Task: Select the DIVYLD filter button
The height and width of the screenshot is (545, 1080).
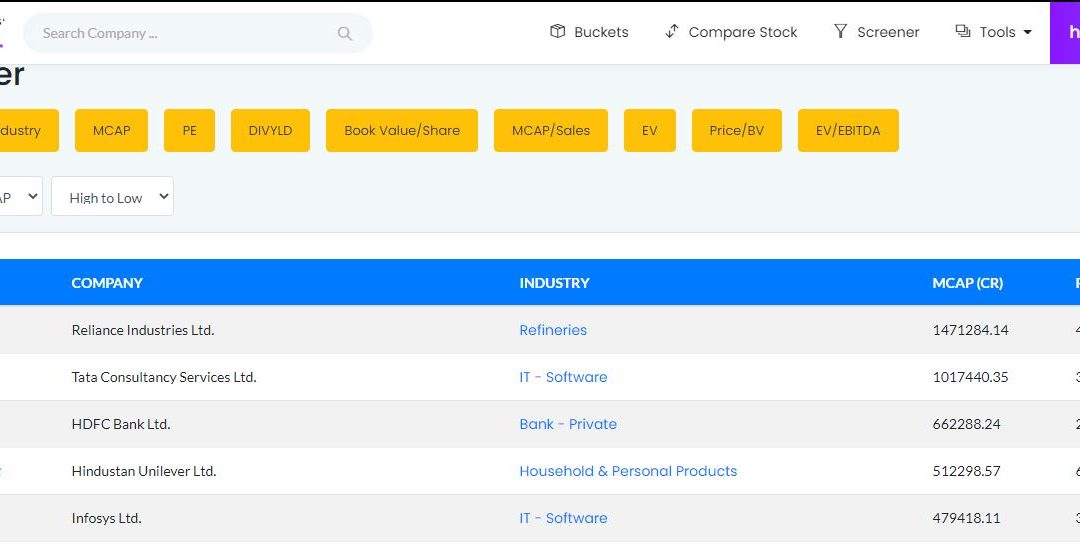Action: click(x=270, y=130)
